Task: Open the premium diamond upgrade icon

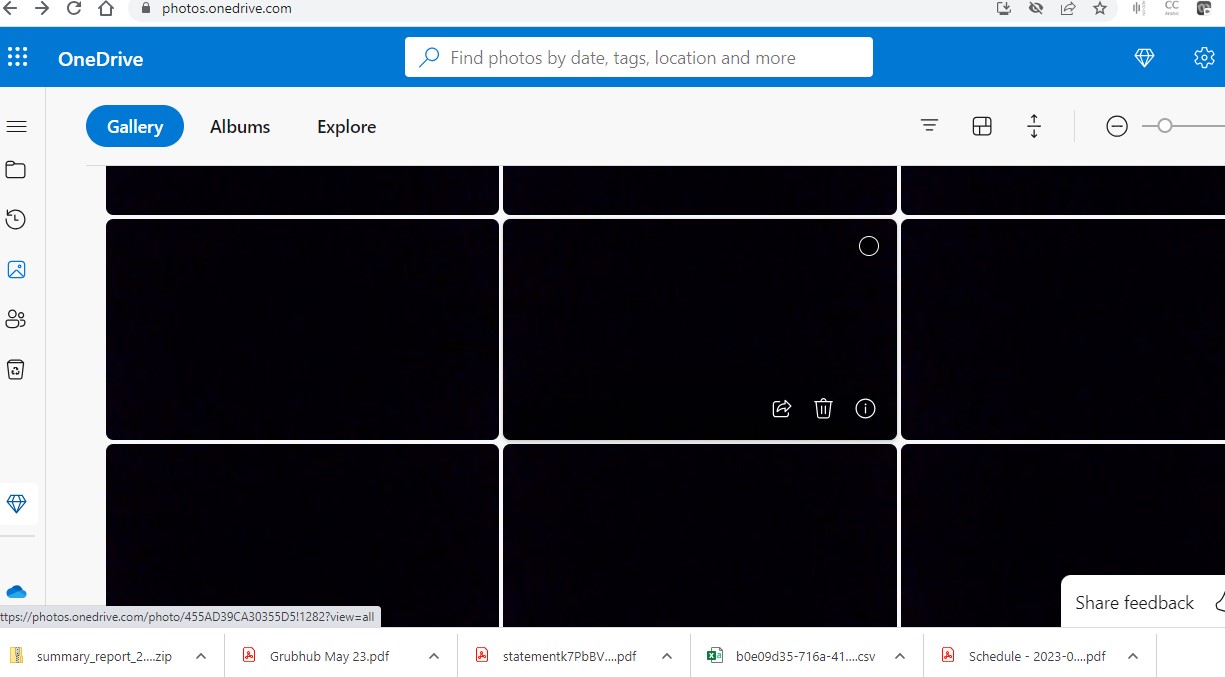Action: (x=1144, y=57)
